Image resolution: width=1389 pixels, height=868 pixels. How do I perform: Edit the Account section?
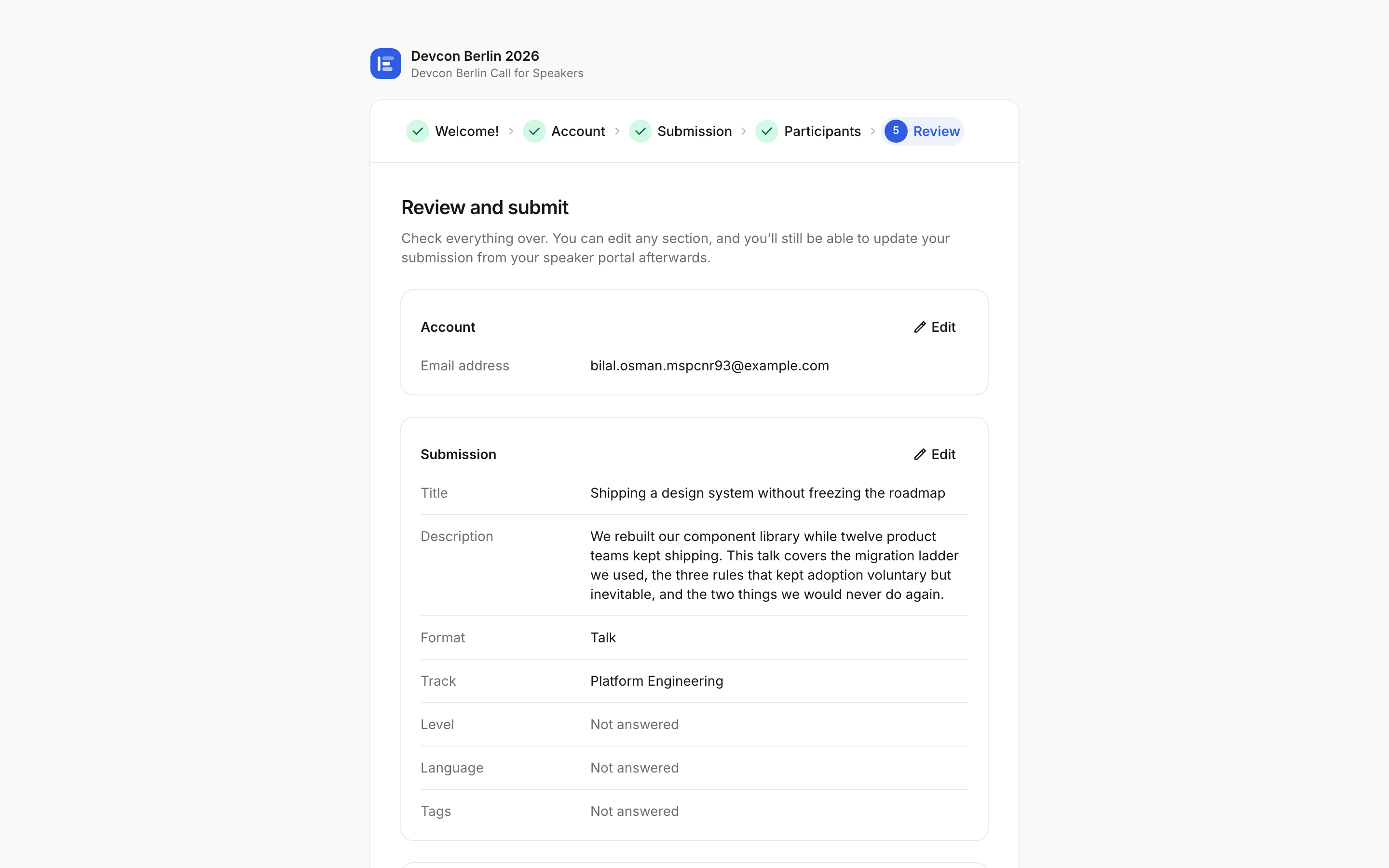[x=934, y=326]
